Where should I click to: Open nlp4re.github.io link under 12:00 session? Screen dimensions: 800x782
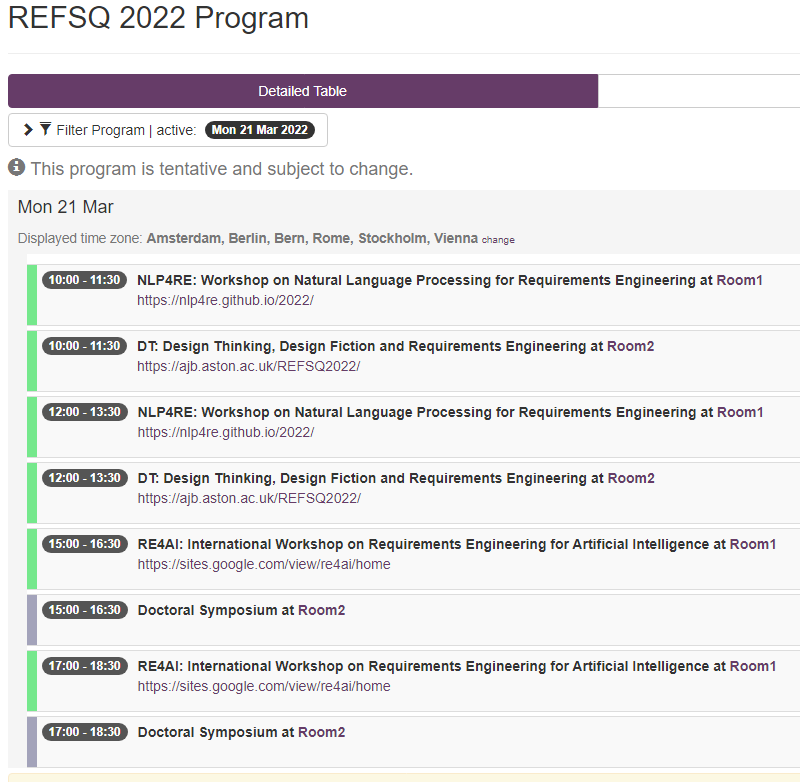tap(226, 432)
